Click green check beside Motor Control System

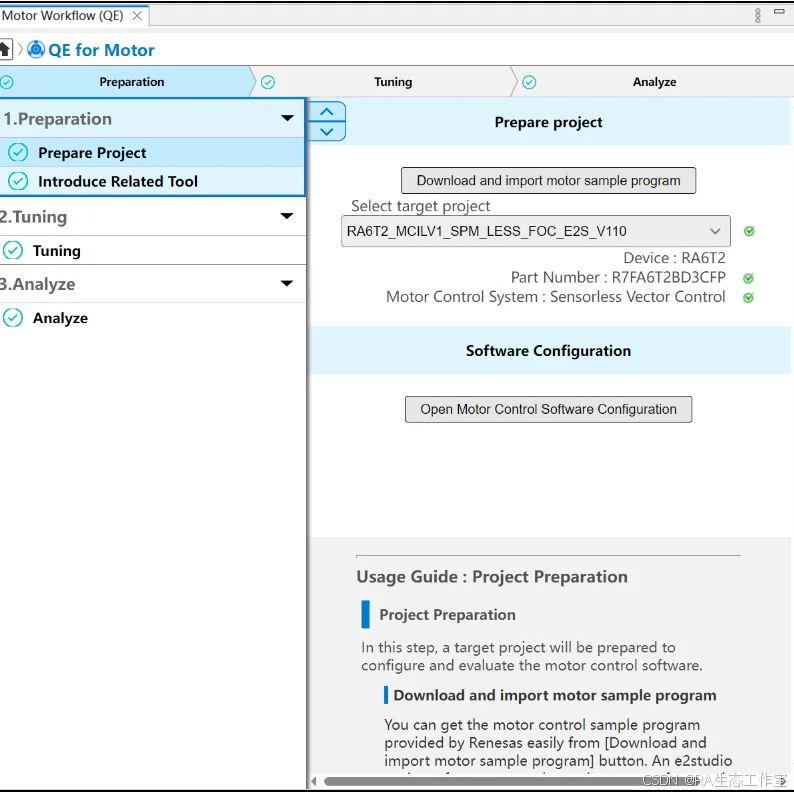coord(748,297)
